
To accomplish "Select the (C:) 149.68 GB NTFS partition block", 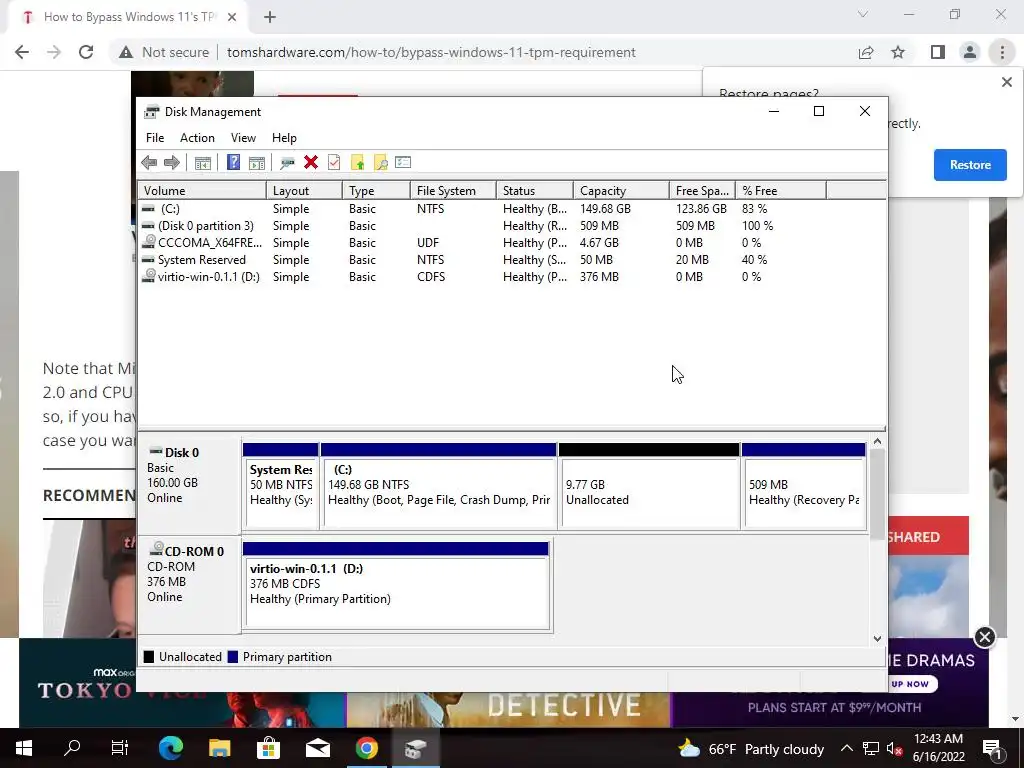I will tap(439, 486).
